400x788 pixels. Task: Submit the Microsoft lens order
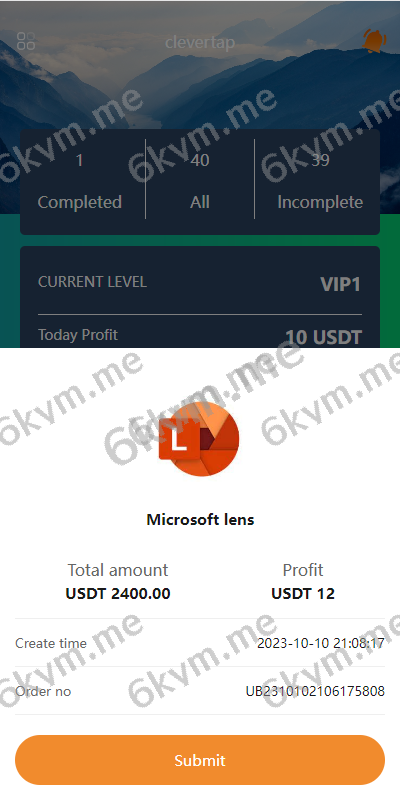pyautogui.click(x=200, y=760)
